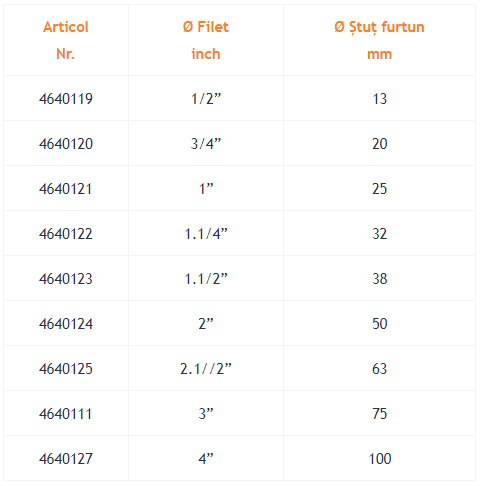The width and height of the screenshot is (488, 486).
Task: Click article number 4640120 cell
Action: coord(66,144)
